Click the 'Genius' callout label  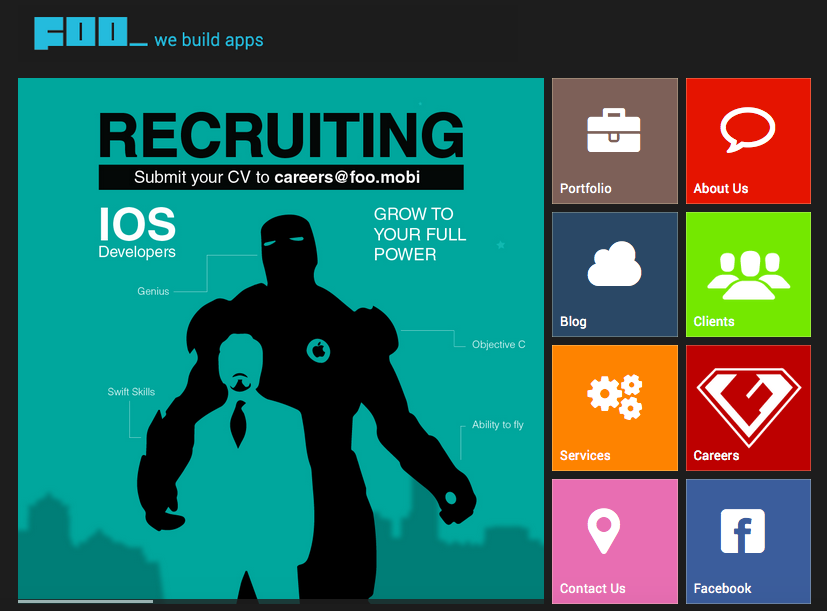coord(153,291)
